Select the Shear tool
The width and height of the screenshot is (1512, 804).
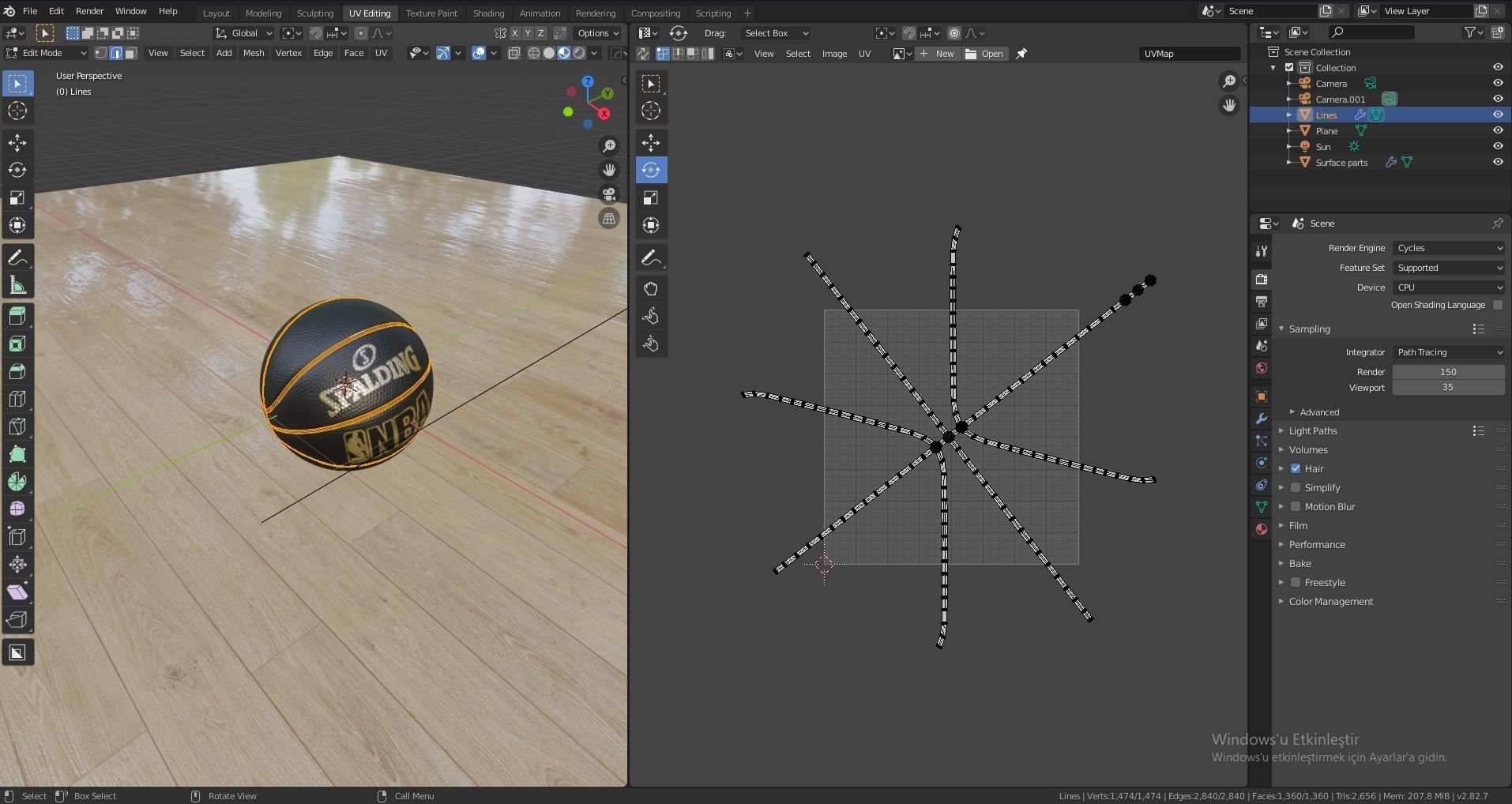click(17, 592)
